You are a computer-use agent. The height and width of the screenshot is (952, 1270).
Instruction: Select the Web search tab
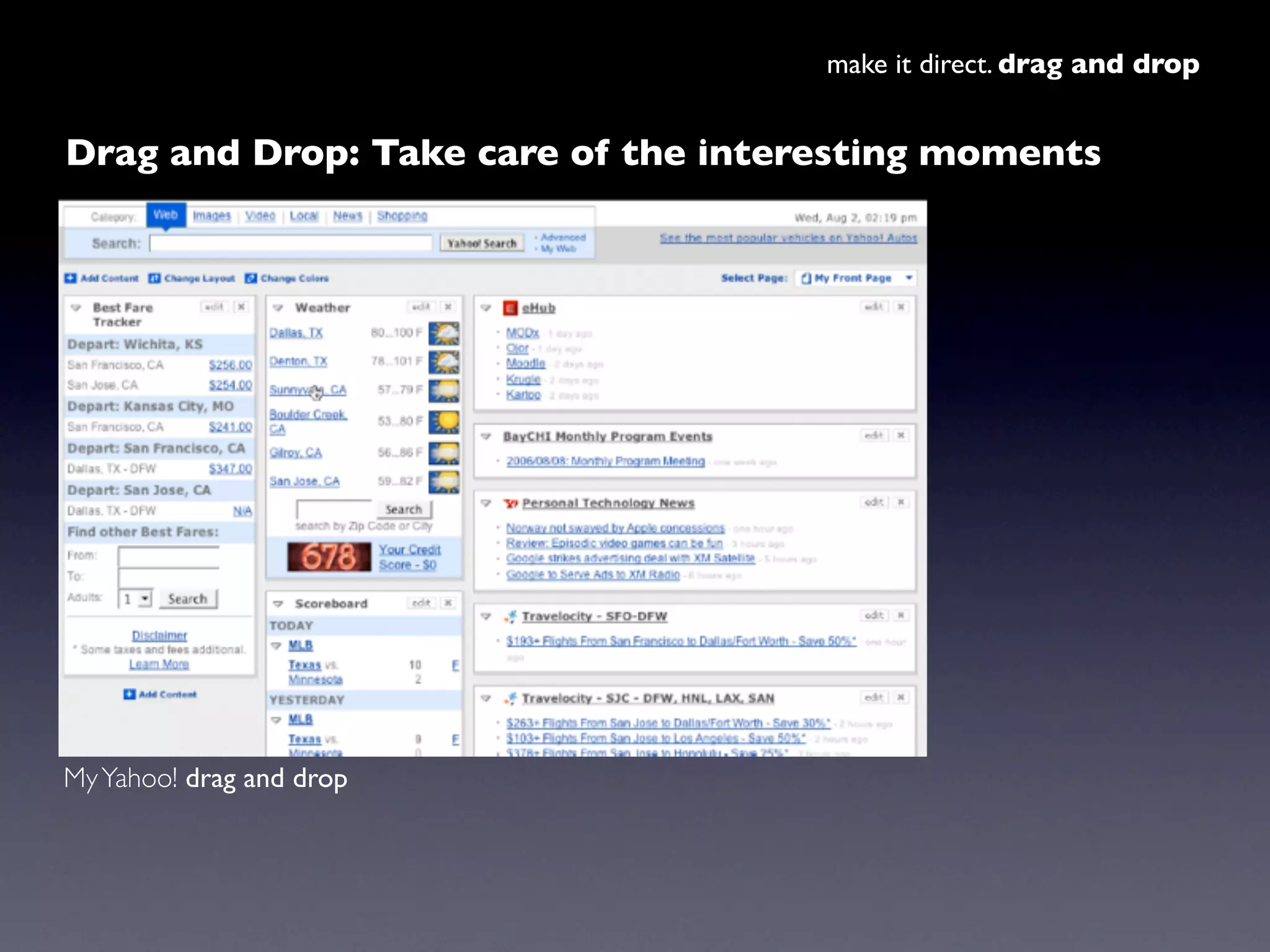[x=166, y=215]
